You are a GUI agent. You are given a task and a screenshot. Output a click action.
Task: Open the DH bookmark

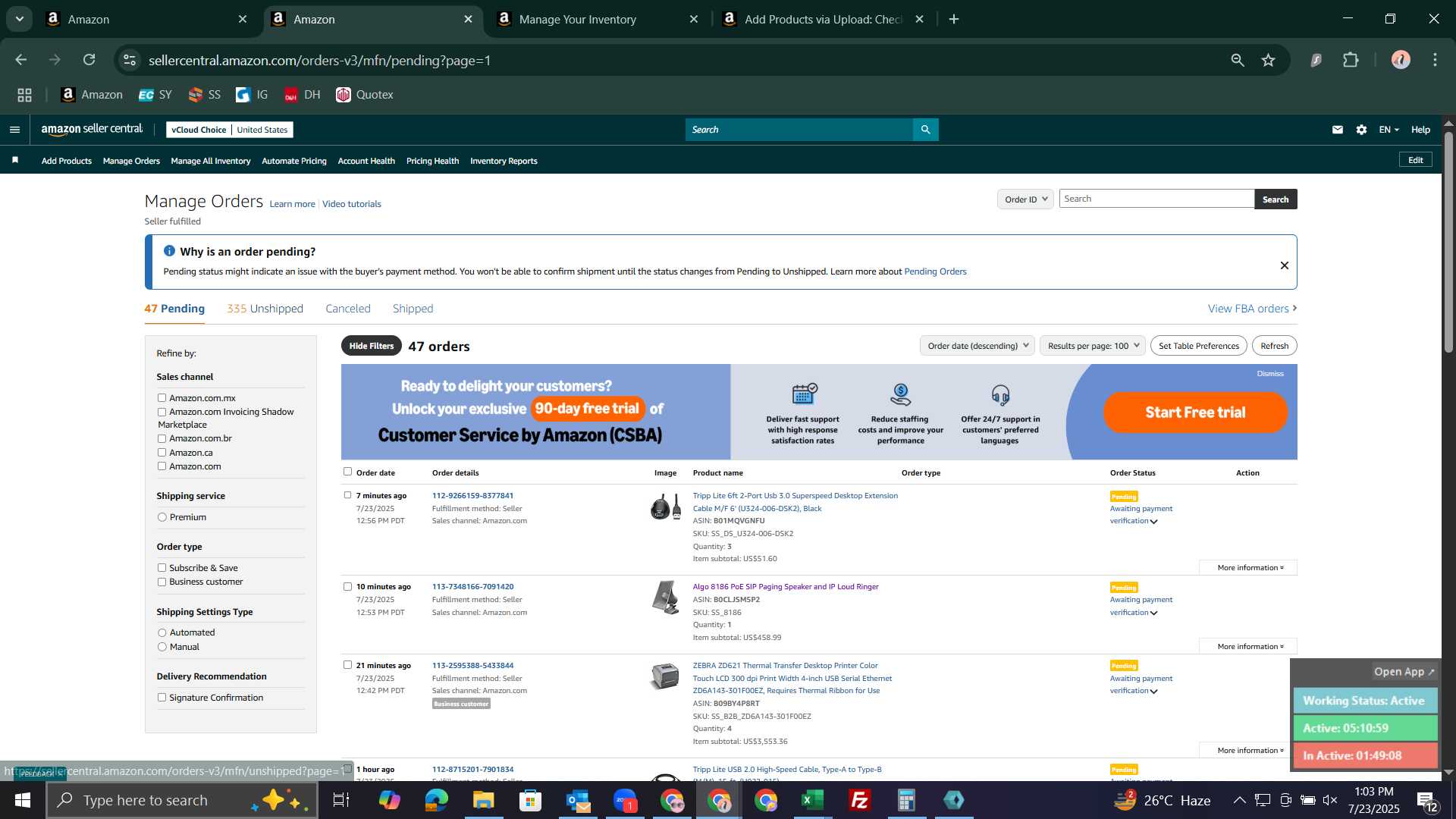click(x=302, y=95)
